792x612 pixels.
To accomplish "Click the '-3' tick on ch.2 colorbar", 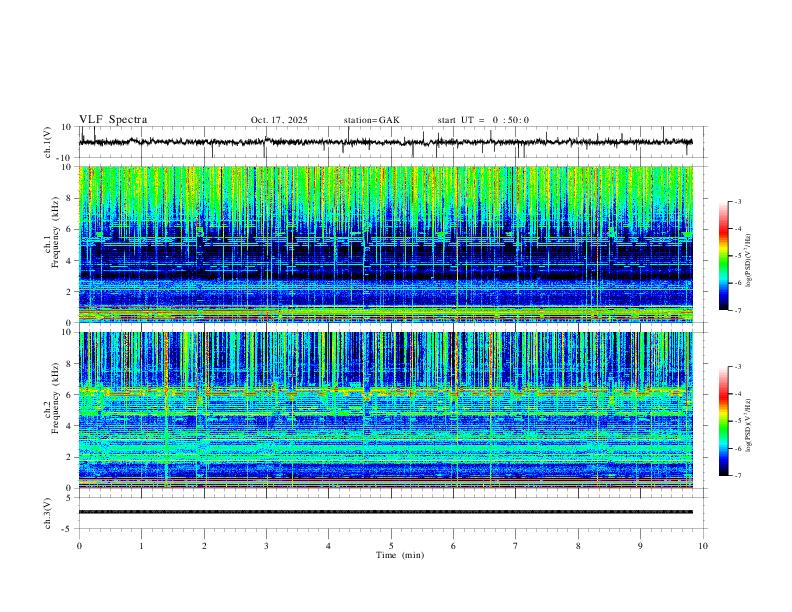I will pos(738,367).
